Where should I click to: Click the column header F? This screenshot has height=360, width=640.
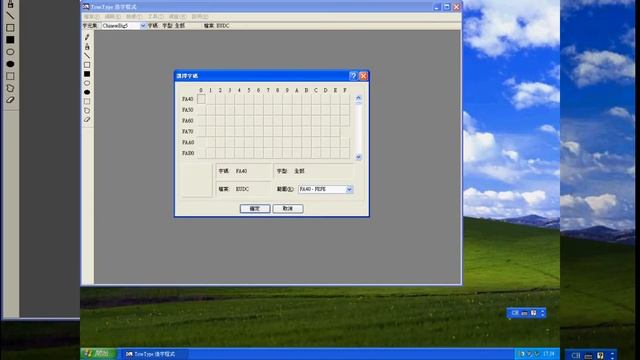(345, 90)
